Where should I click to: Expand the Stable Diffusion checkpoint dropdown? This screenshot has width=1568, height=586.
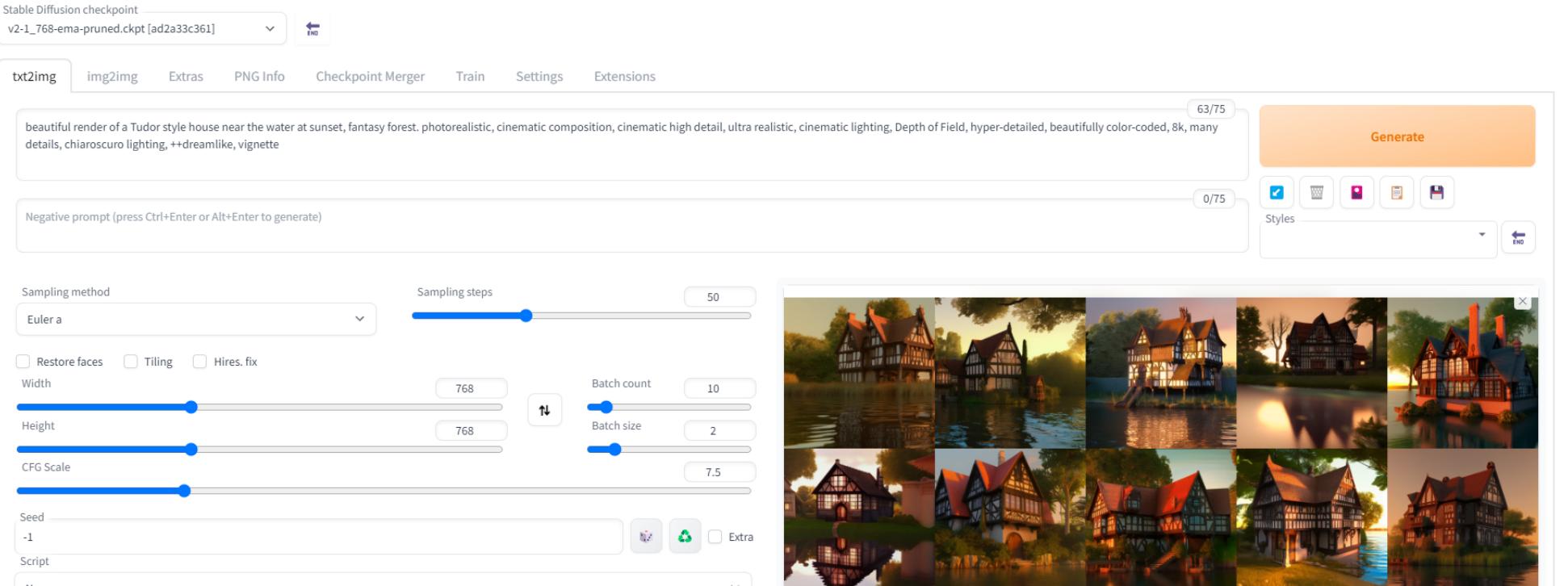[142, 29]
